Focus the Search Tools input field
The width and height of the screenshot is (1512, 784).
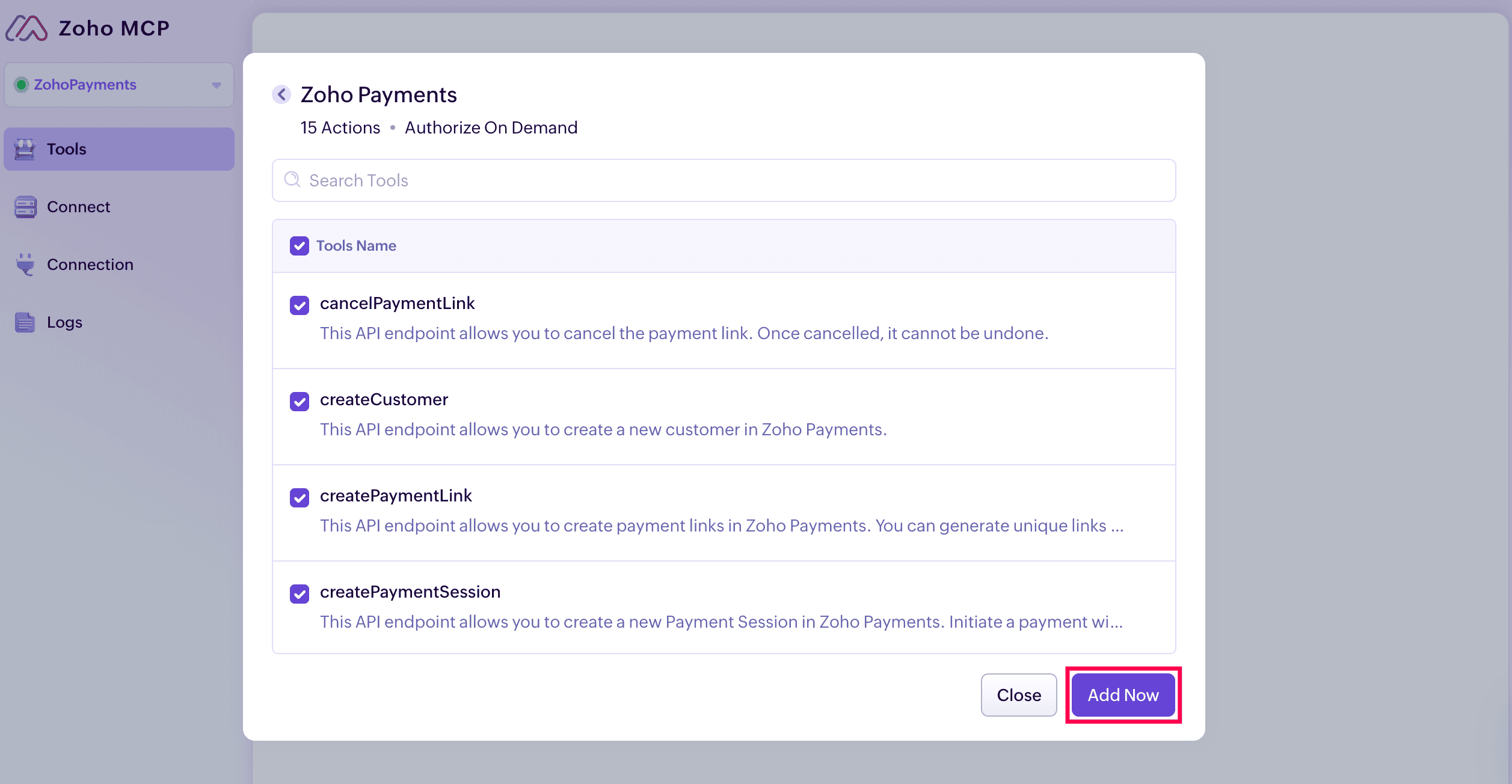(x=722, y=180)
